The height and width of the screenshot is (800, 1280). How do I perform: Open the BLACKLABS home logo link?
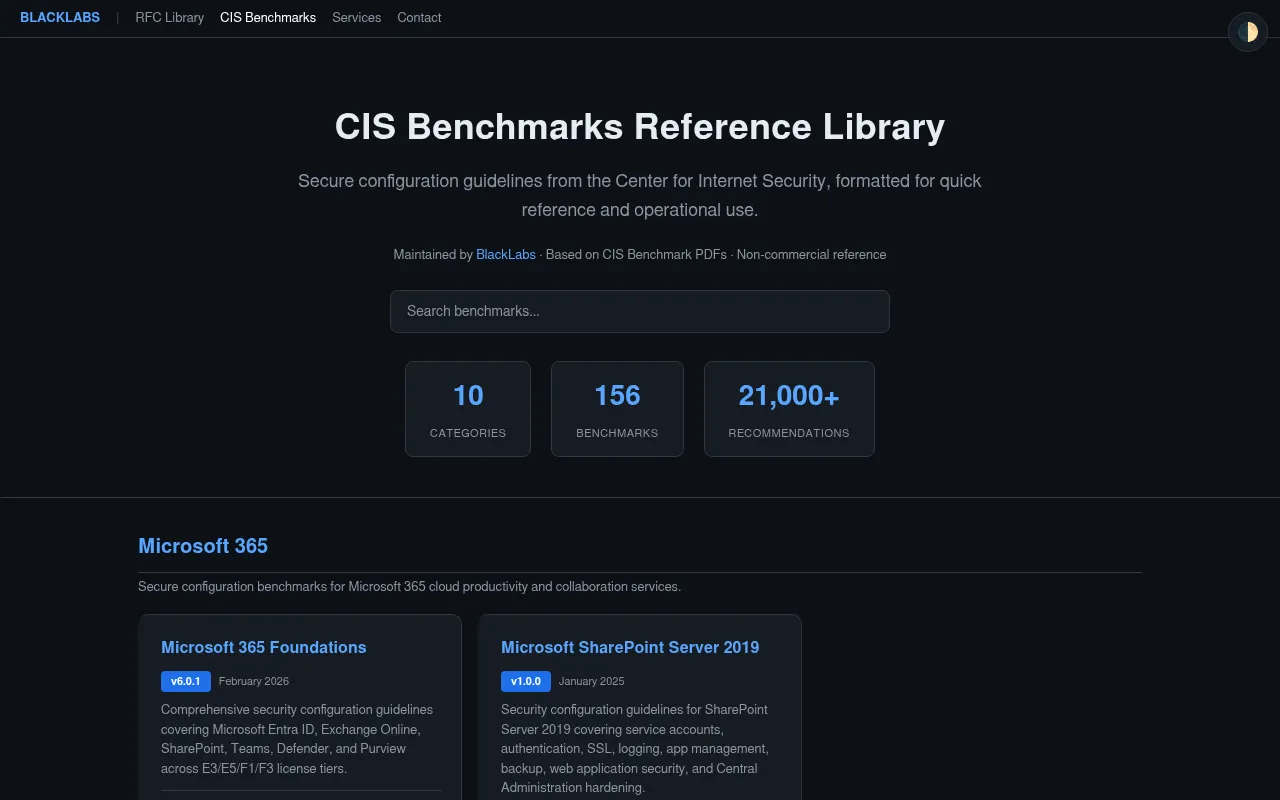click(x=60, y=18)
